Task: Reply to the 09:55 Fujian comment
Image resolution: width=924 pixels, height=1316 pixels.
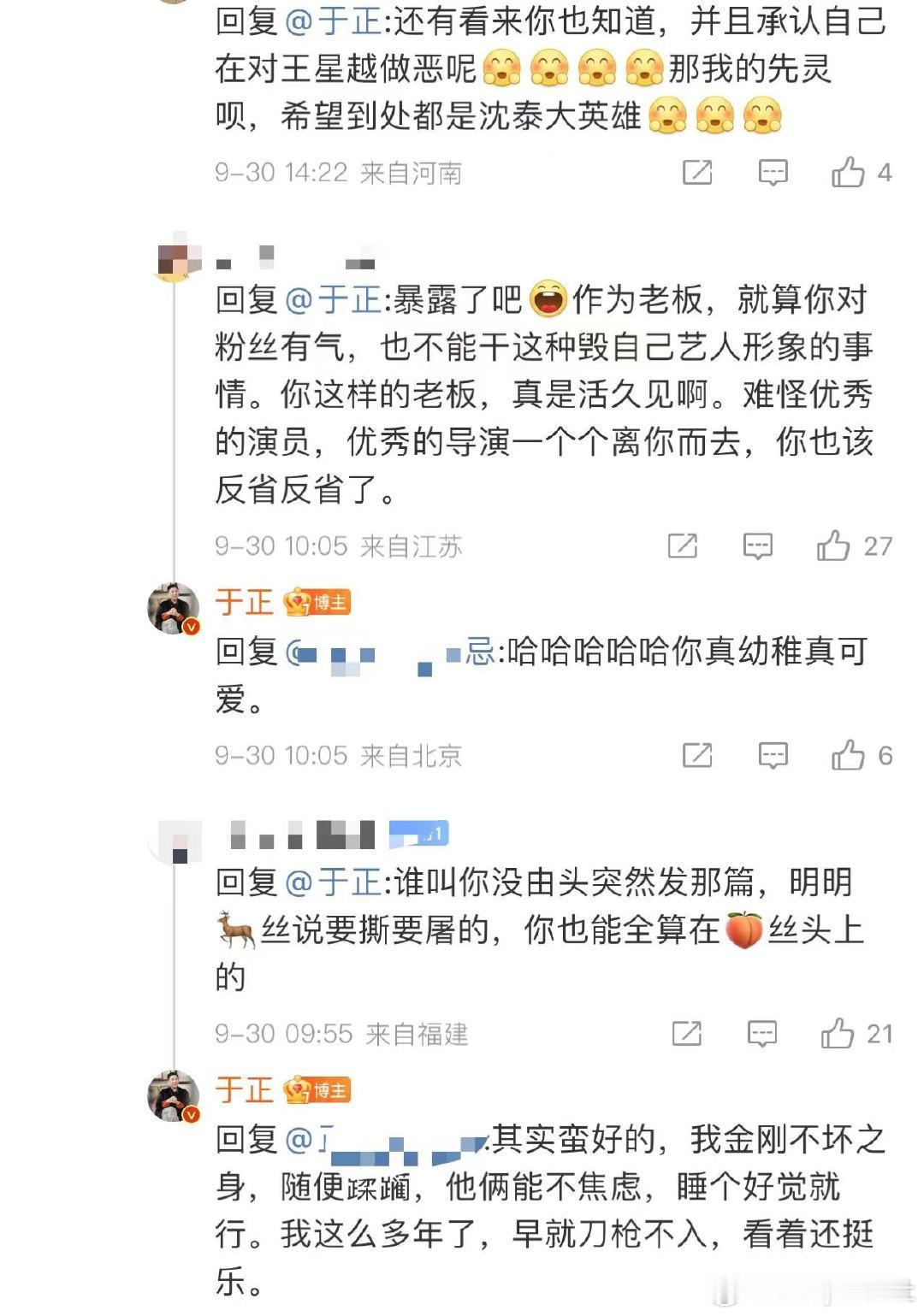Action: [762, 1034]
